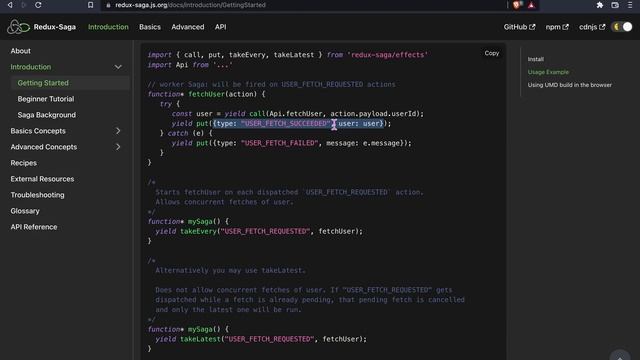Click takeEvery call in first mySaga
Image resolution: width=640 pixels, height=360 pixels.
coord(198,231)
